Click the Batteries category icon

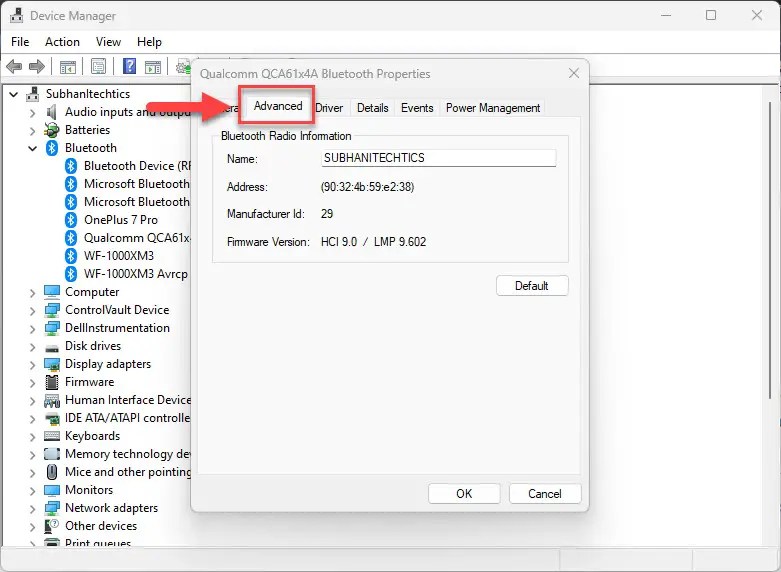click(51, 130)
